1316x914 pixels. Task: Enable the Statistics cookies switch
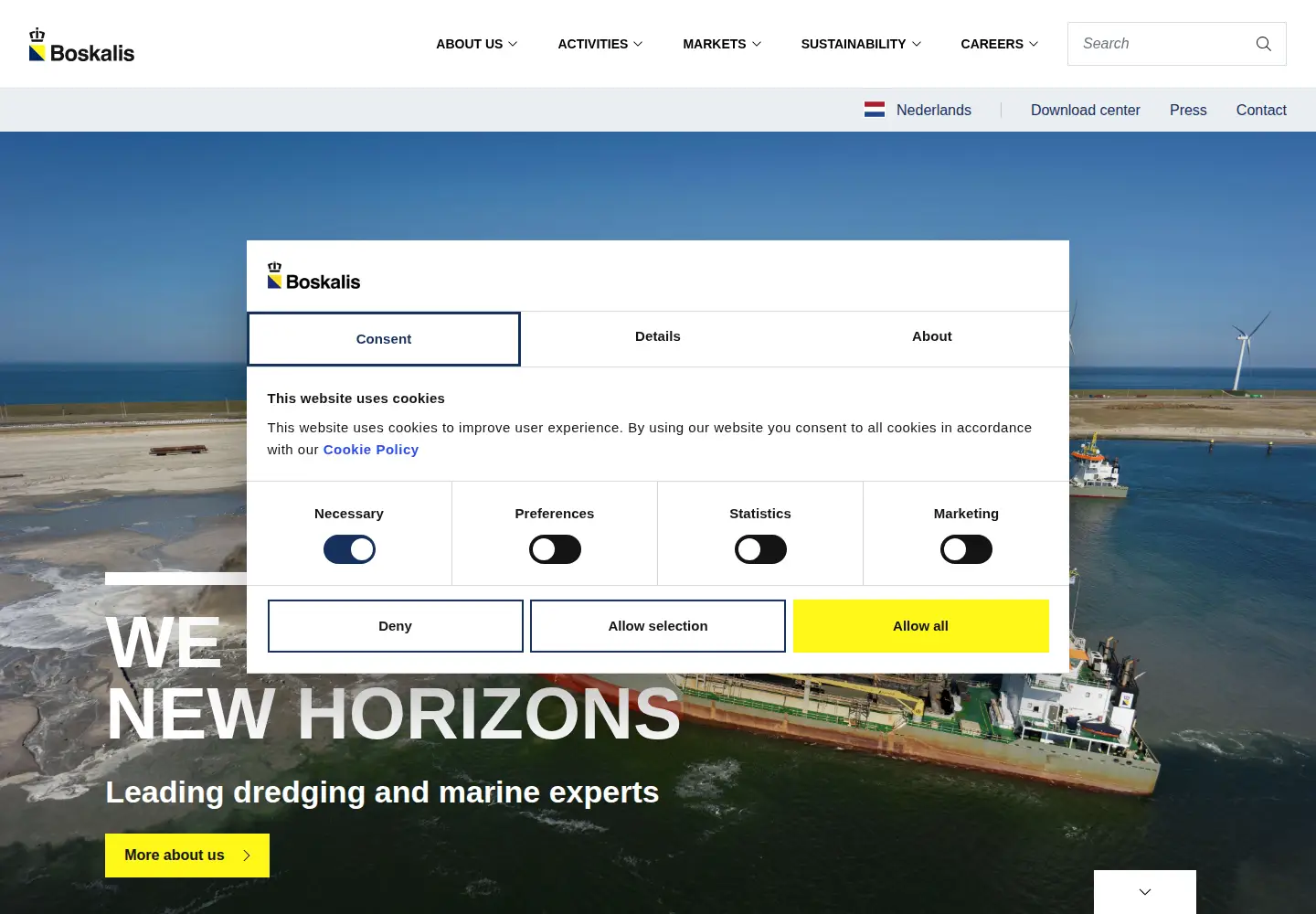760,549
